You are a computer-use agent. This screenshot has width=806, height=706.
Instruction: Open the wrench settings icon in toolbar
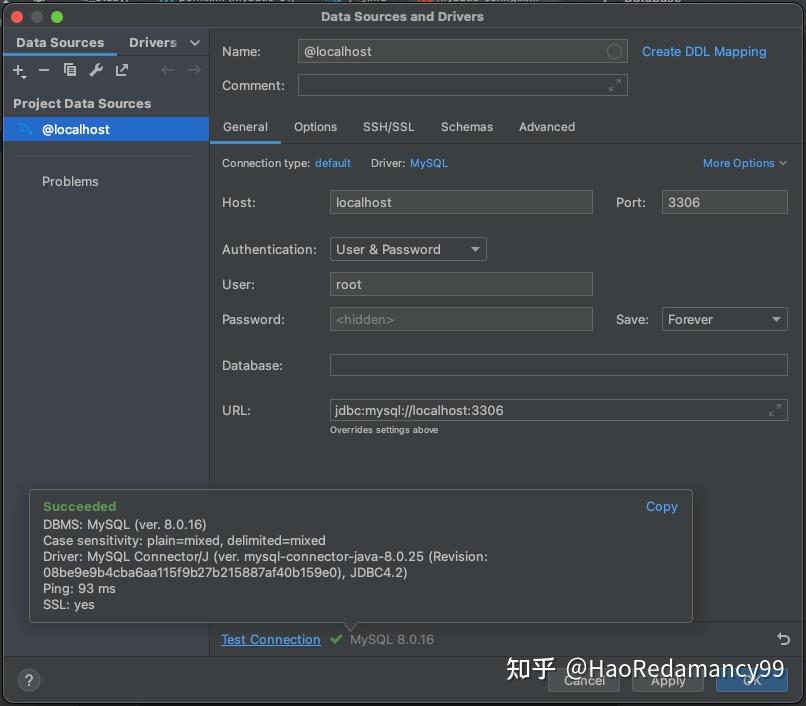[x=96, y=69]
